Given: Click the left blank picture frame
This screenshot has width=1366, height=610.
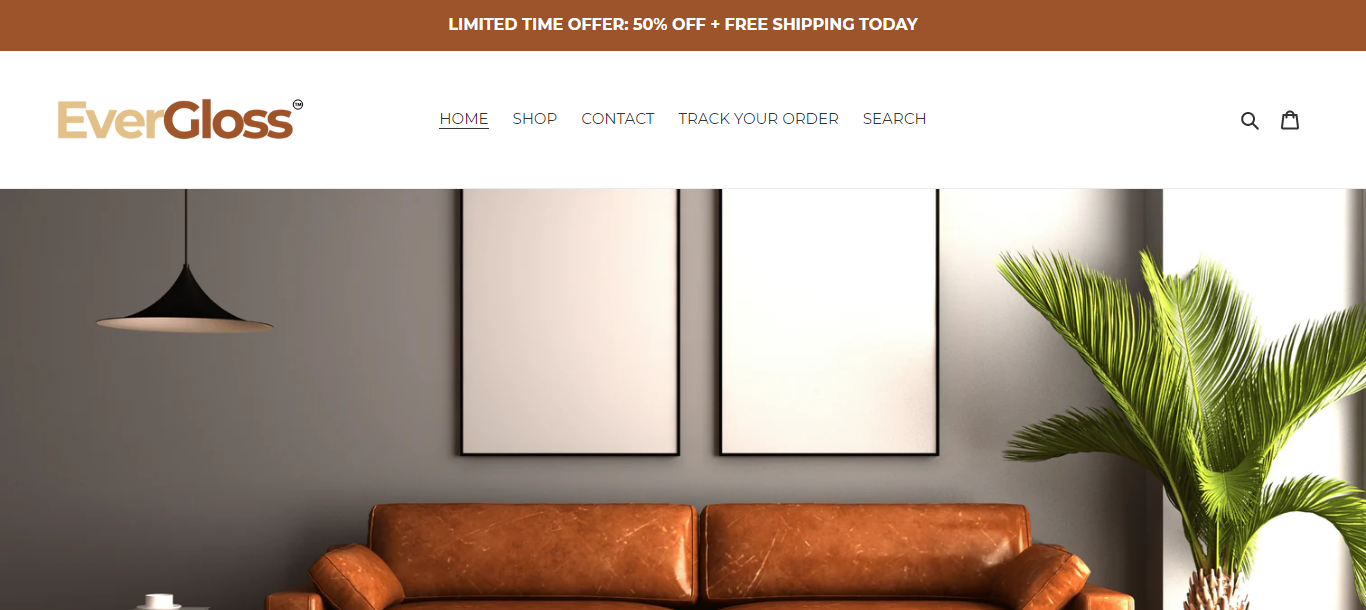Looking at the screenshot, I should [x=570, y=322].
